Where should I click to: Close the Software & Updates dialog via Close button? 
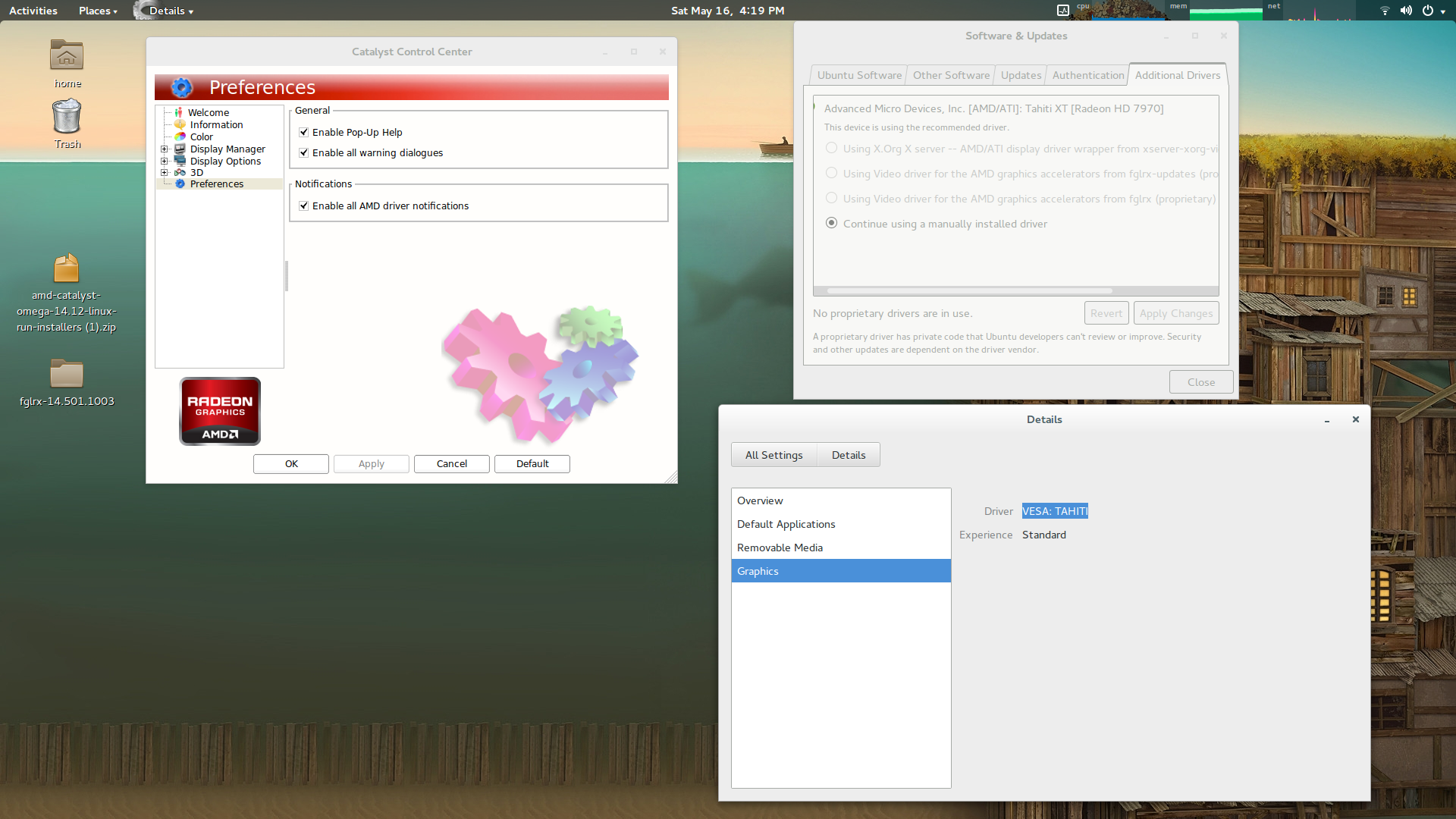pos(1200,381)
